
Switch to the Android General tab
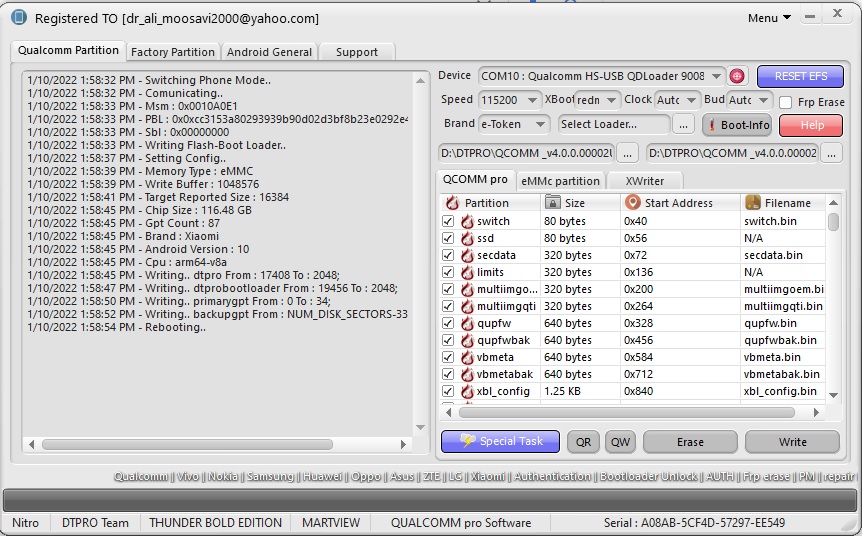tap(269, 52)
